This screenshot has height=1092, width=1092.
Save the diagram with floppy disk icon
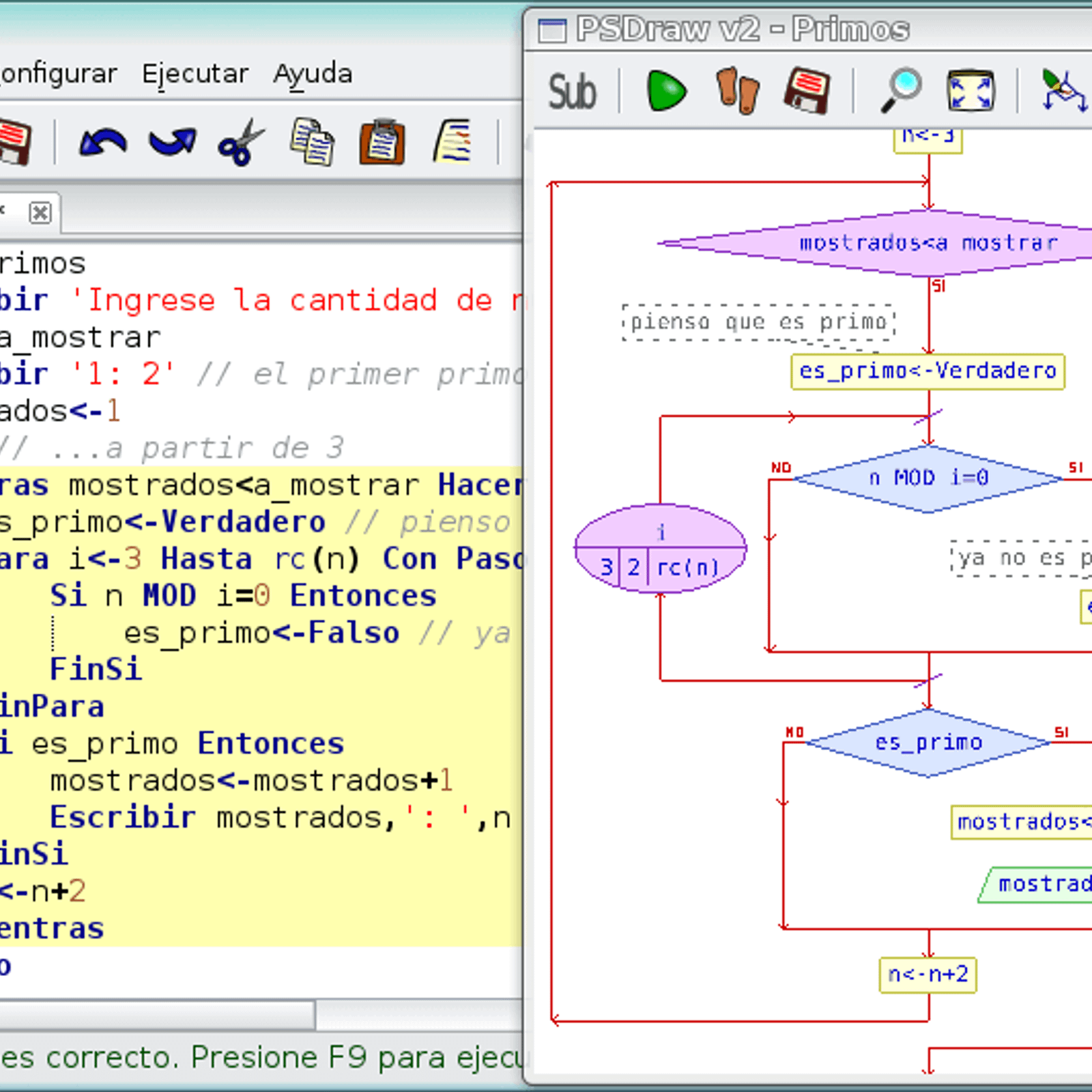pos(807,91)
